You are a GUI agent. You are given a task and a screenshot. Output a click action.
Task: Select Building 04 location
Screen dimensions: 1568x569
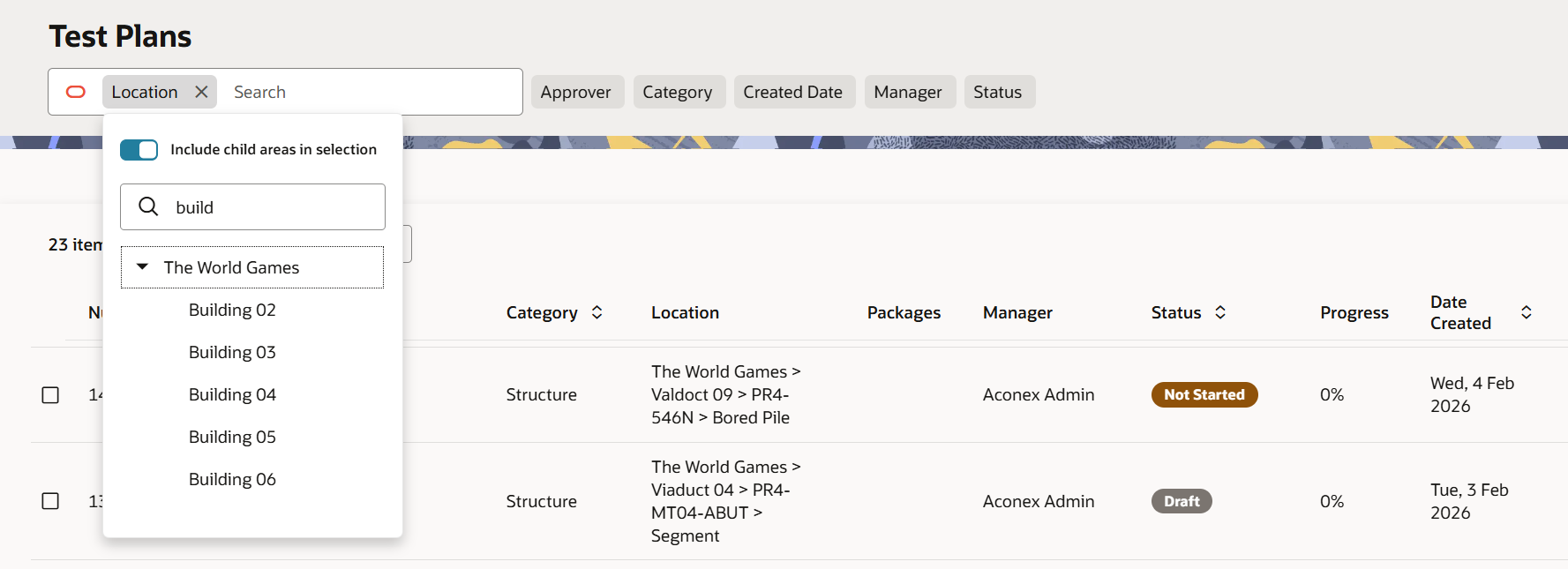tap(232, 394)
